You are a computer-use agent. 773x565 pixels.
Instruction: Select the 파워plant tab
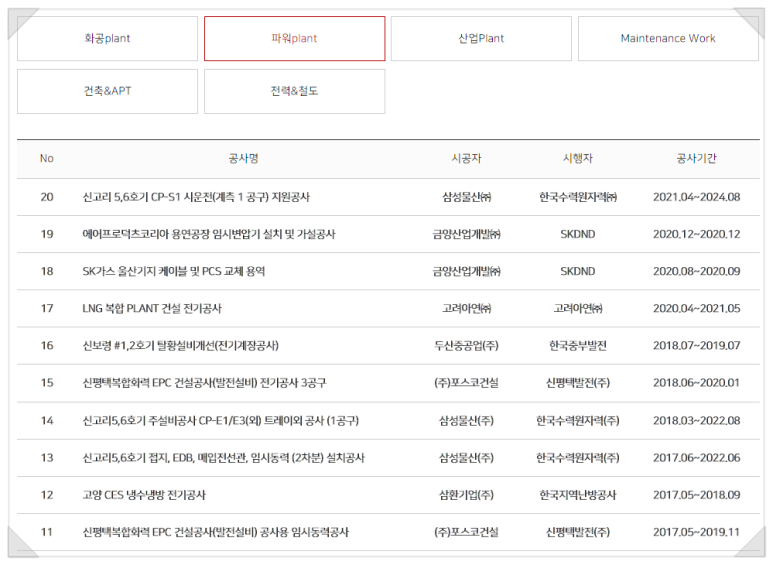coord(294,38)
